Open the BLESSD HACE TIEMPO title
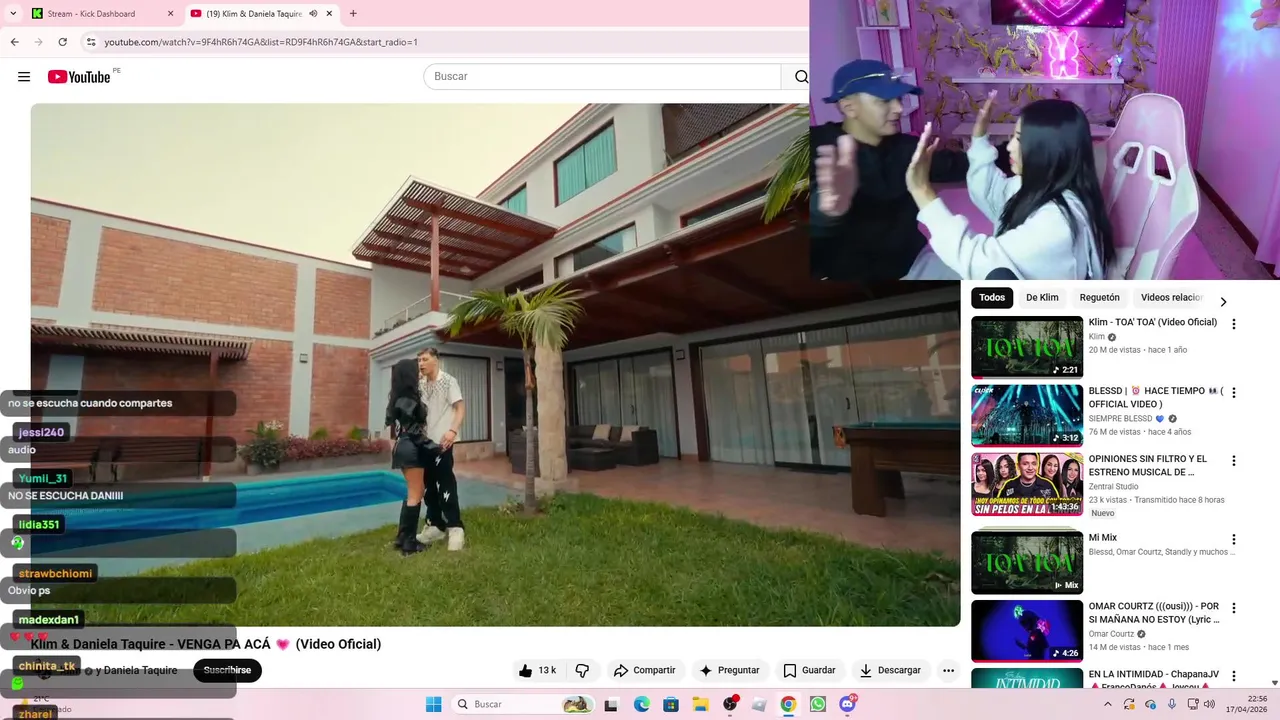 1156,398
